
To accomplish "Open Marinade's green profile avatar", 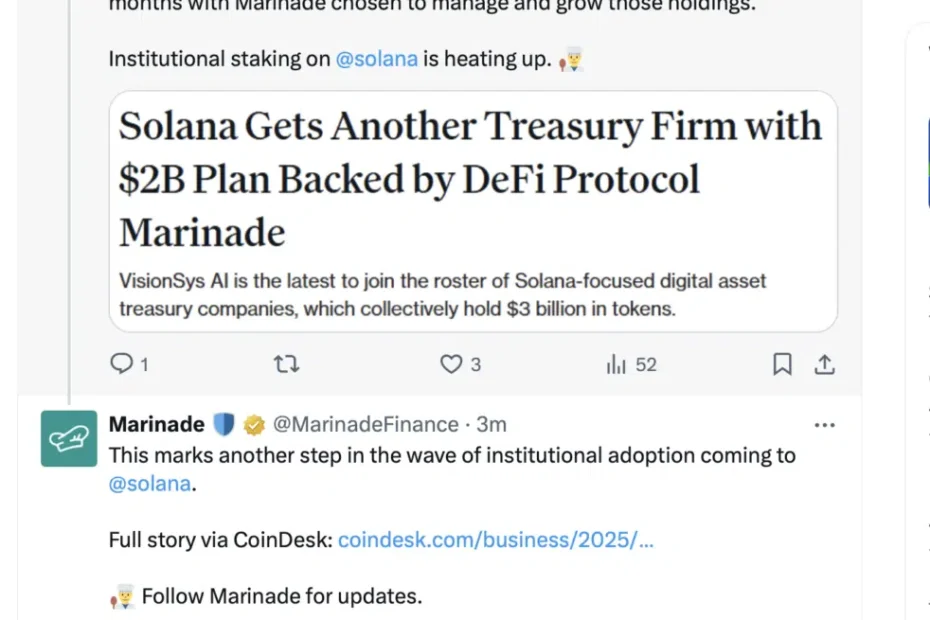I will (x=69, y=438).
